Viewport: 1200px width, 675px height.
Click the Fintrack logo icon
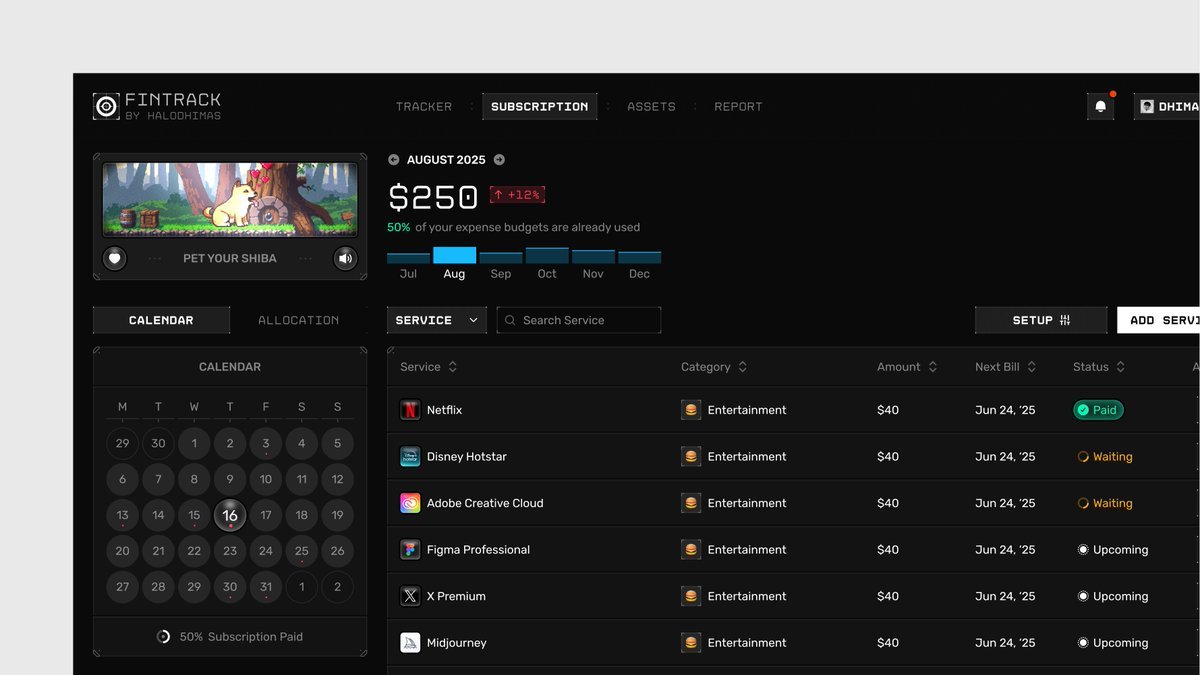[x=106, y=106]
